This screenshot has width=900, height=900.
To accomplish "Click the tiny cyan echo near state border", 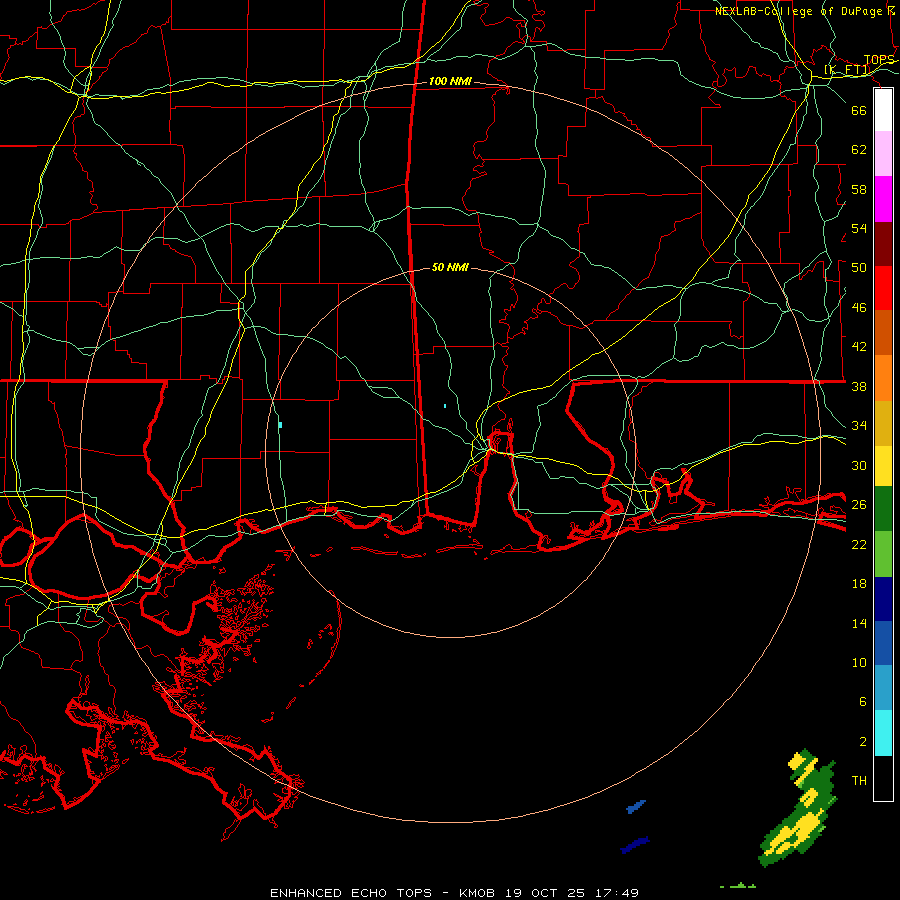I will [445, 406].
